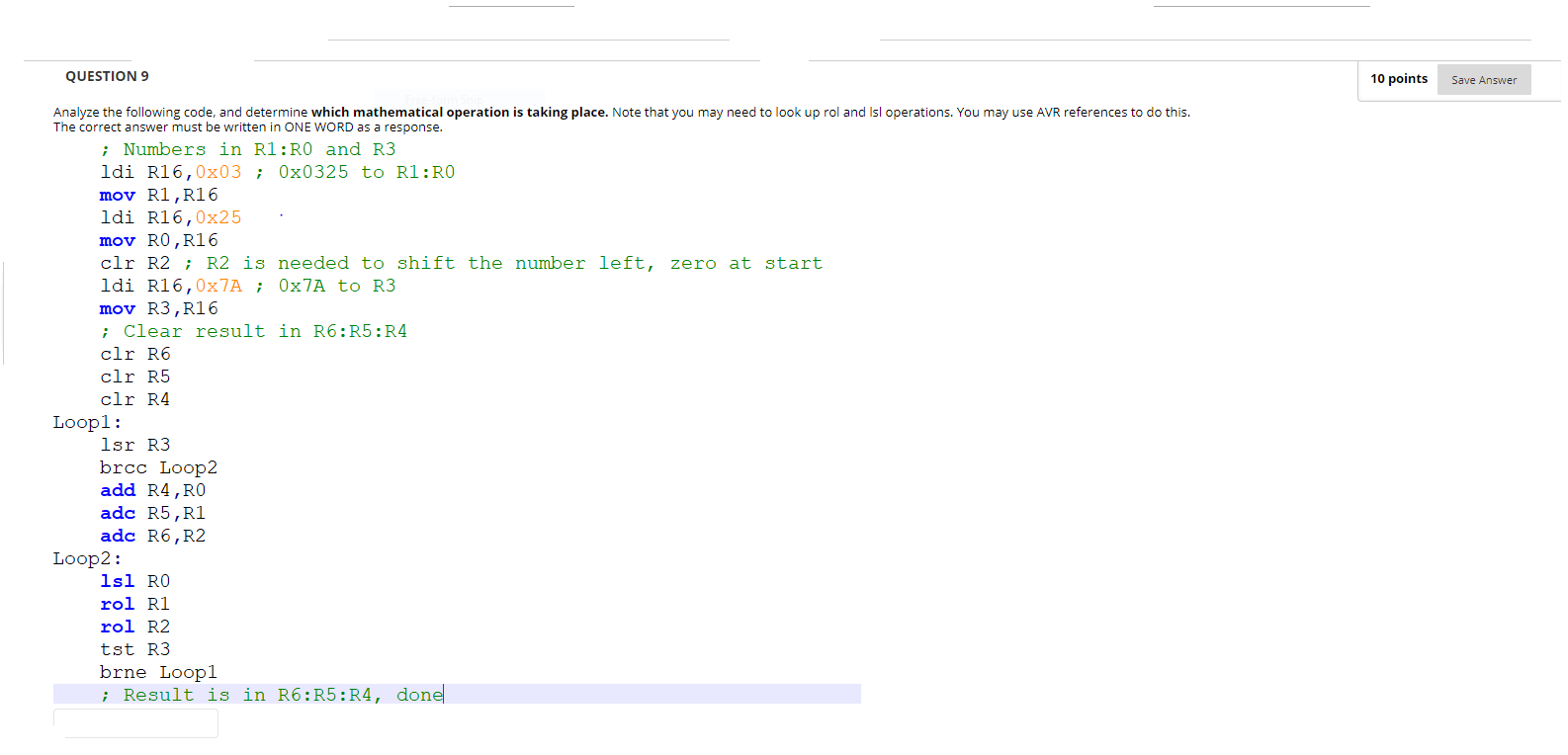Click the 'ldi R16,0x7A' code line
1568x755 pixels.
pos(247,286)
